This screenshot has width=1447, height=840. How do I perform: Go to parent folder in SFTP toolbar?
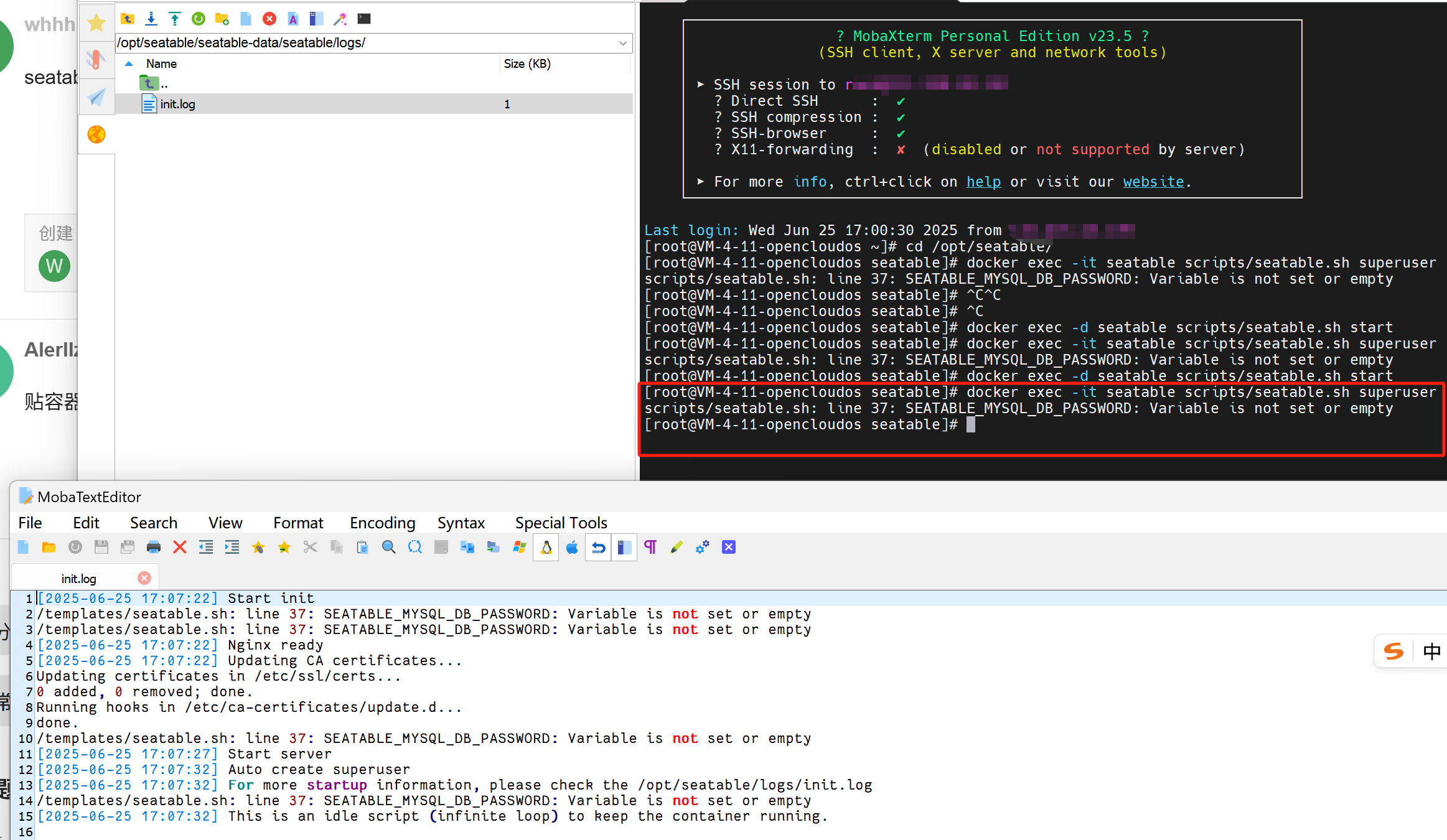[x=128, y=19]
